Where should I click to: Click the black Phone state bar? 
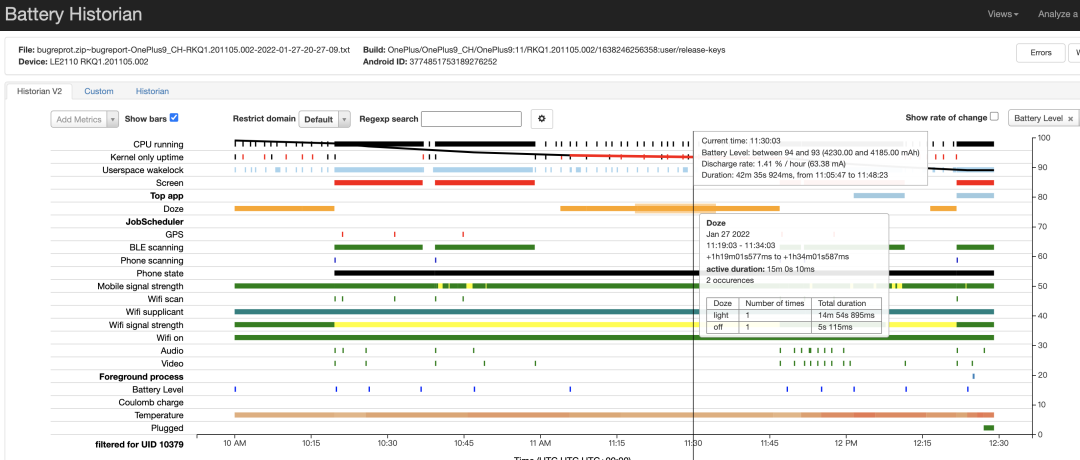click(500, 273)
